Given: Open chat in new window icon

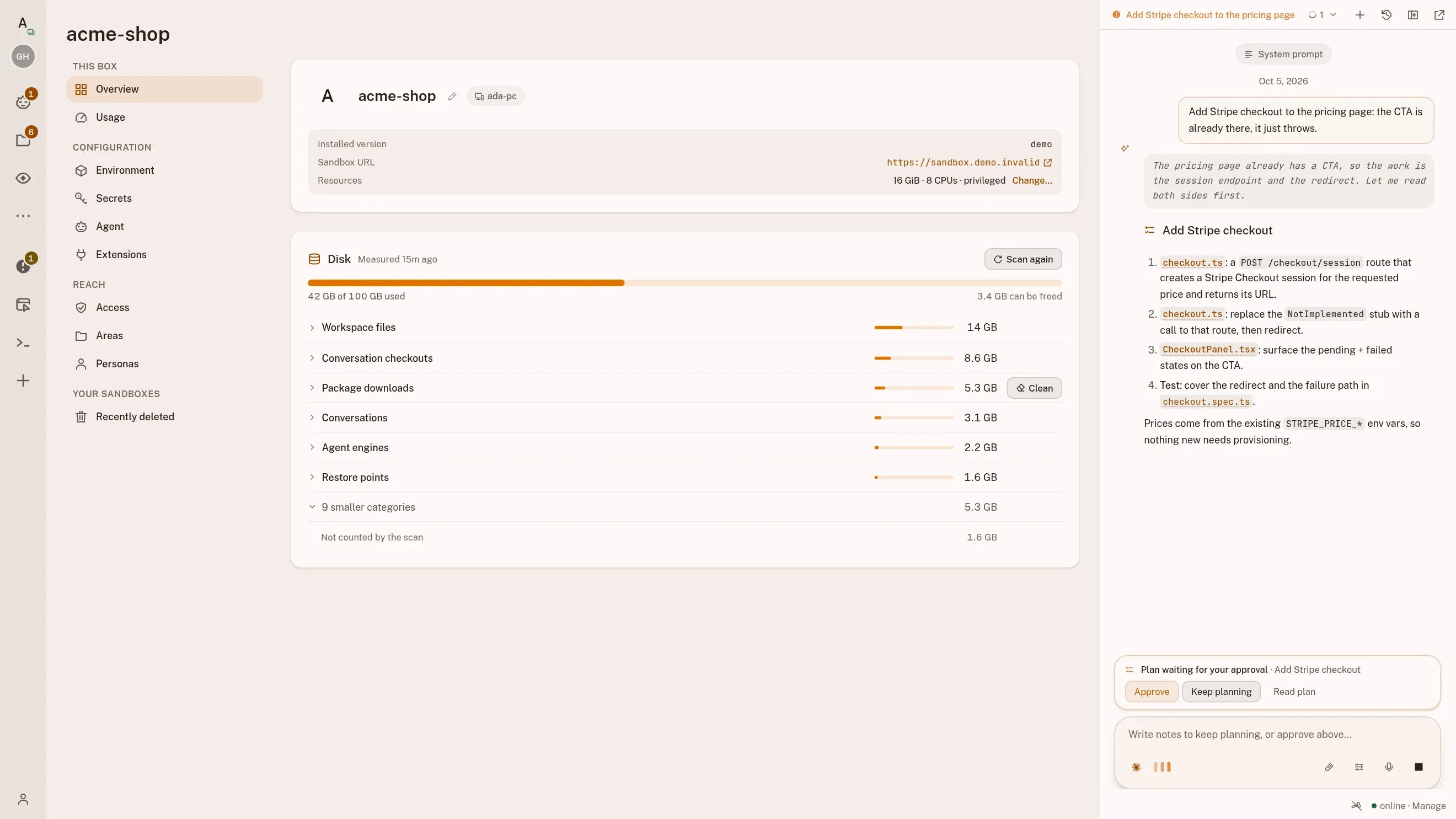Looking at the screenshot, I should (1439, 15).
